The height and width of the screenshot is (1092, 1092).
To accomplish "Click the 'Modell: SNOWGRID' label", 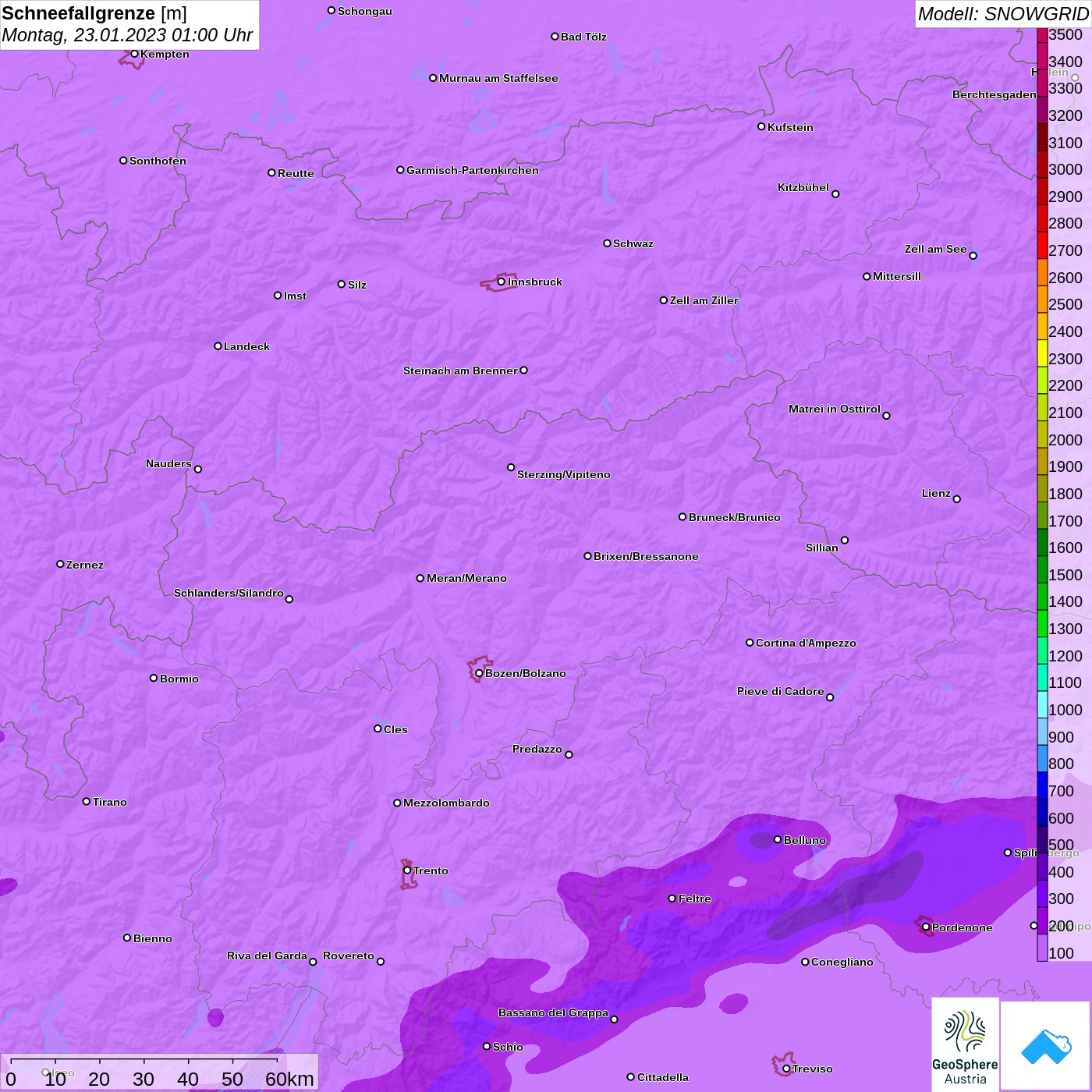I will click(x=1003, y=14).
